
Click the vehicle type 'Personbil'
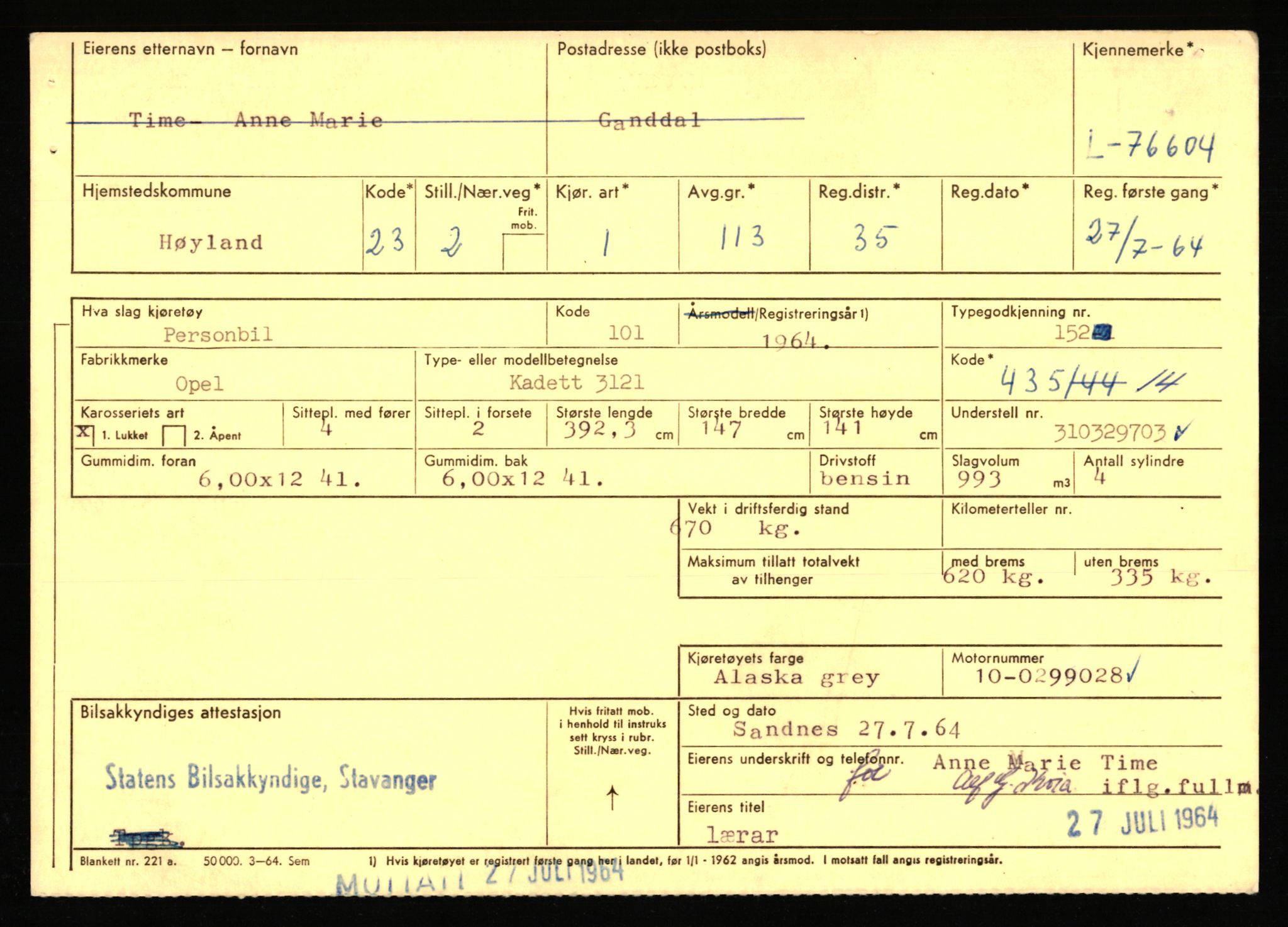pyautogui.click(x=218, y=334)
